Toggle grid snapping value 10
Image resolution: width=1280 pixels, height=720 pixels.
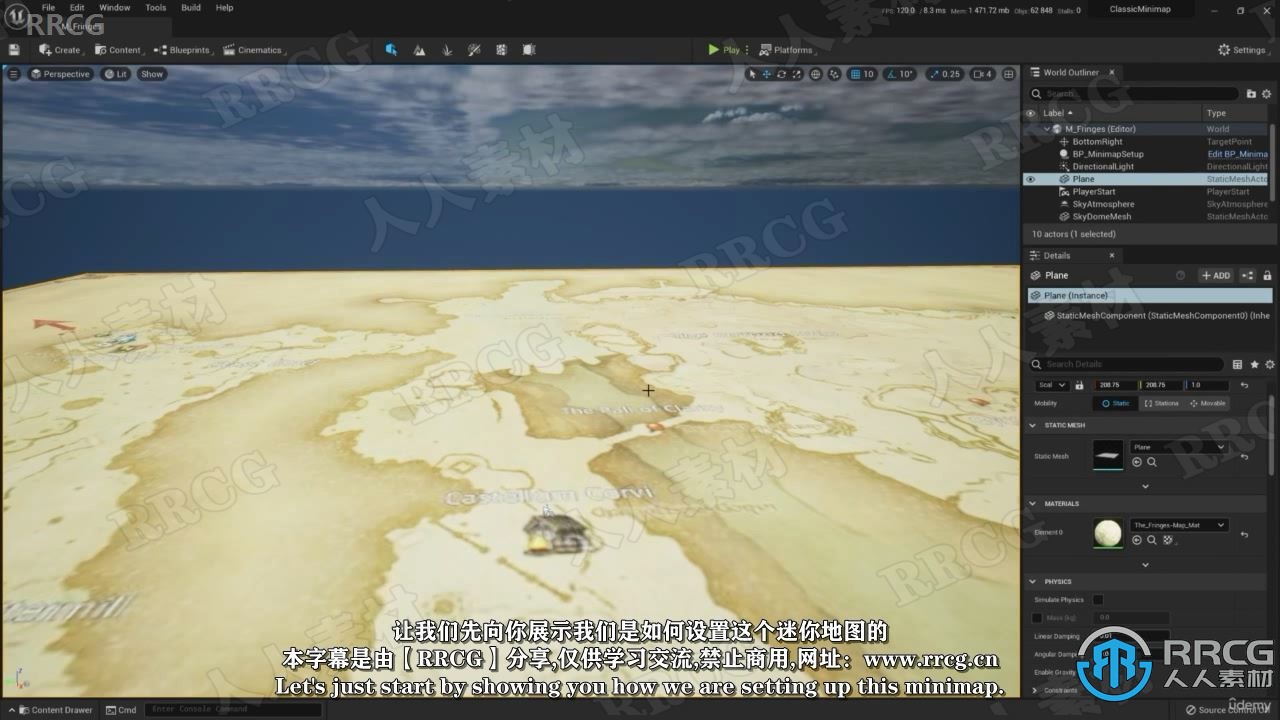tap(862, 74)
